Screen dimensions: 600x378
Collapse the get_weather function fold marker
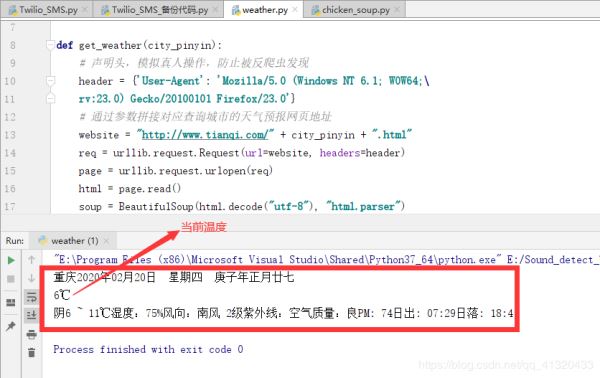tap(50, 45)
